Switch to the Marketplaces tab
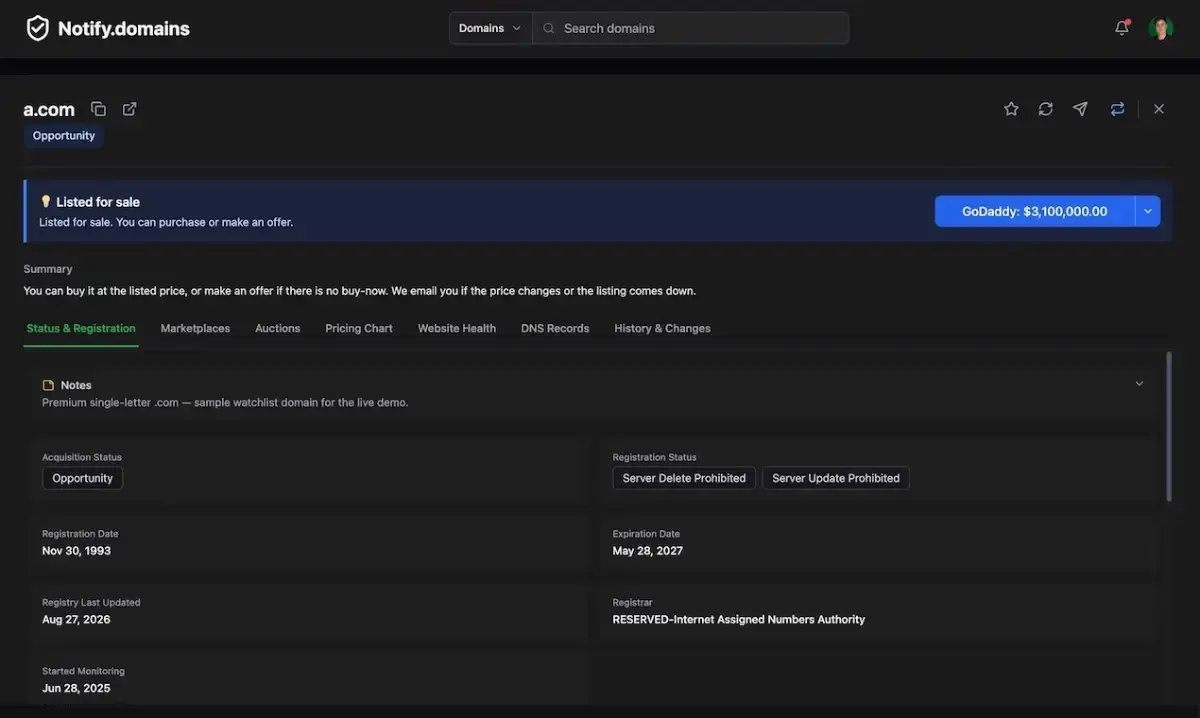 [x=195, y=328]
